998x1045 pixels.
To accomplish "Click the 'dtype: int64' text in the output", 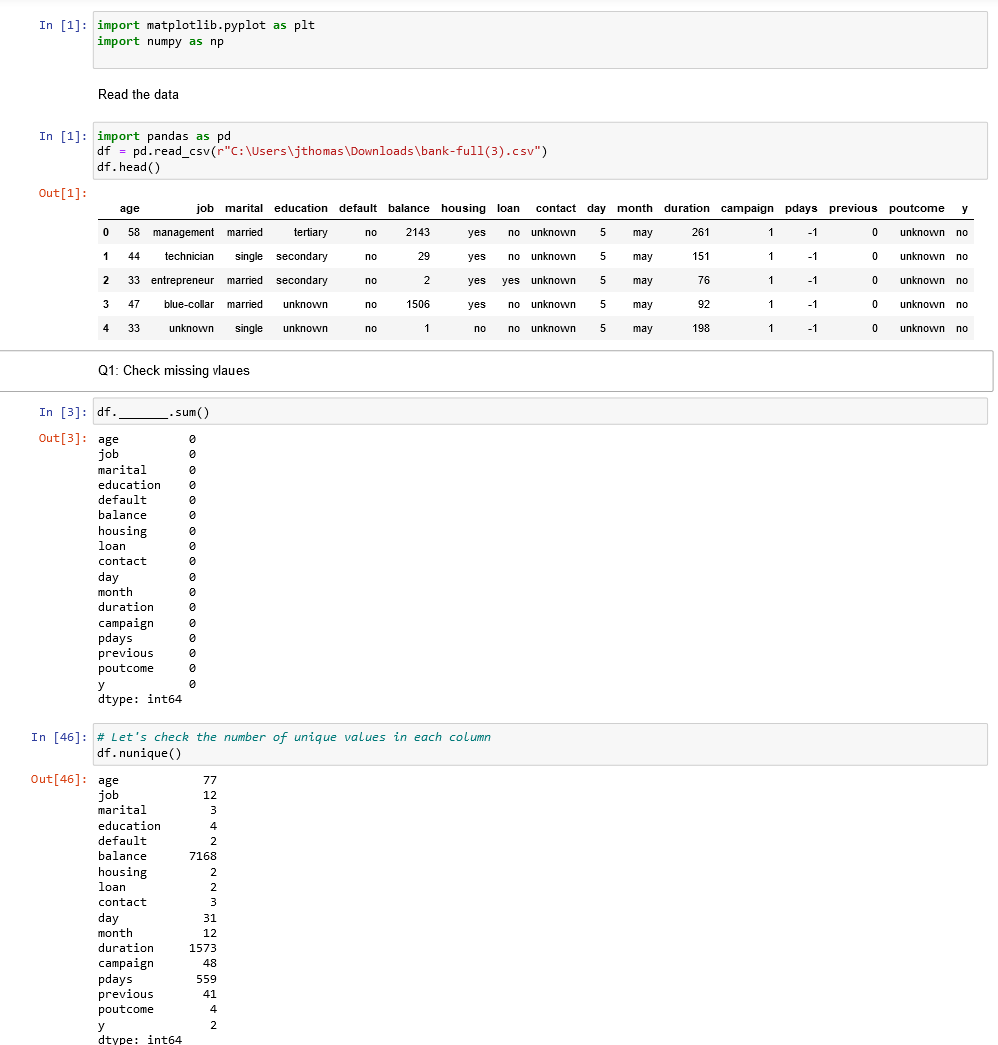I will pyautogui.click(x=138, y=699).
